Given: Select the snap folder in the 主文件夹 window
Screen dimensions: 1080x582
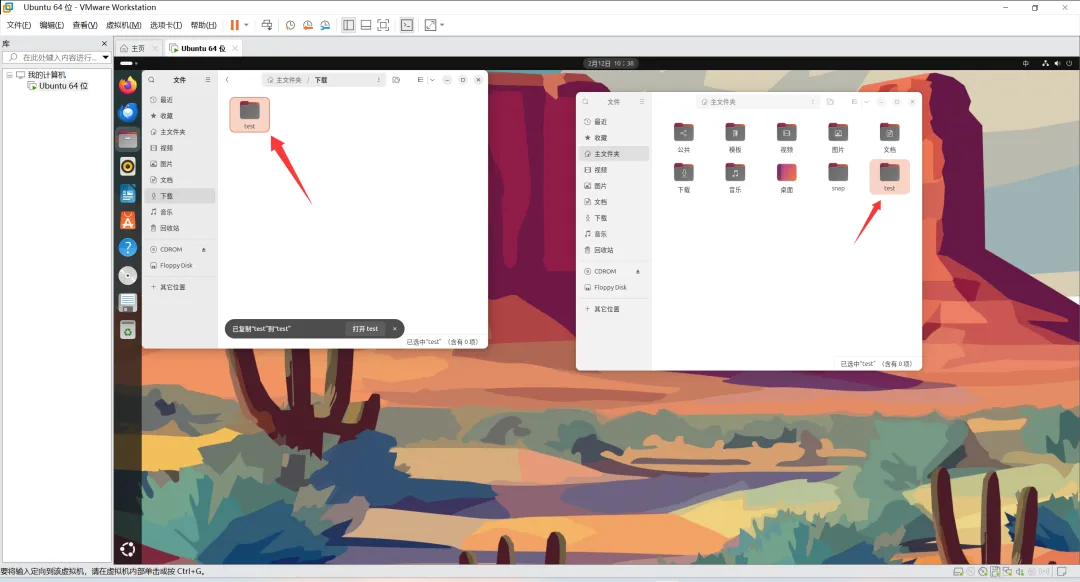Looking at the screenshot, I should coord(838,177).
